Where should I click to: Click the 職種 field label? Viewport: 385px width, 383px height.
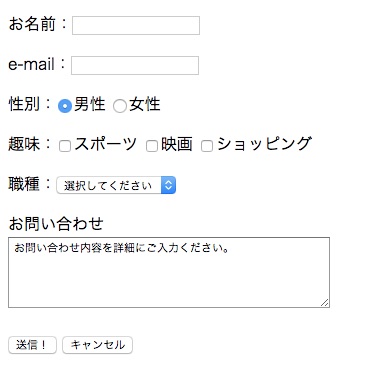[24, 184]
